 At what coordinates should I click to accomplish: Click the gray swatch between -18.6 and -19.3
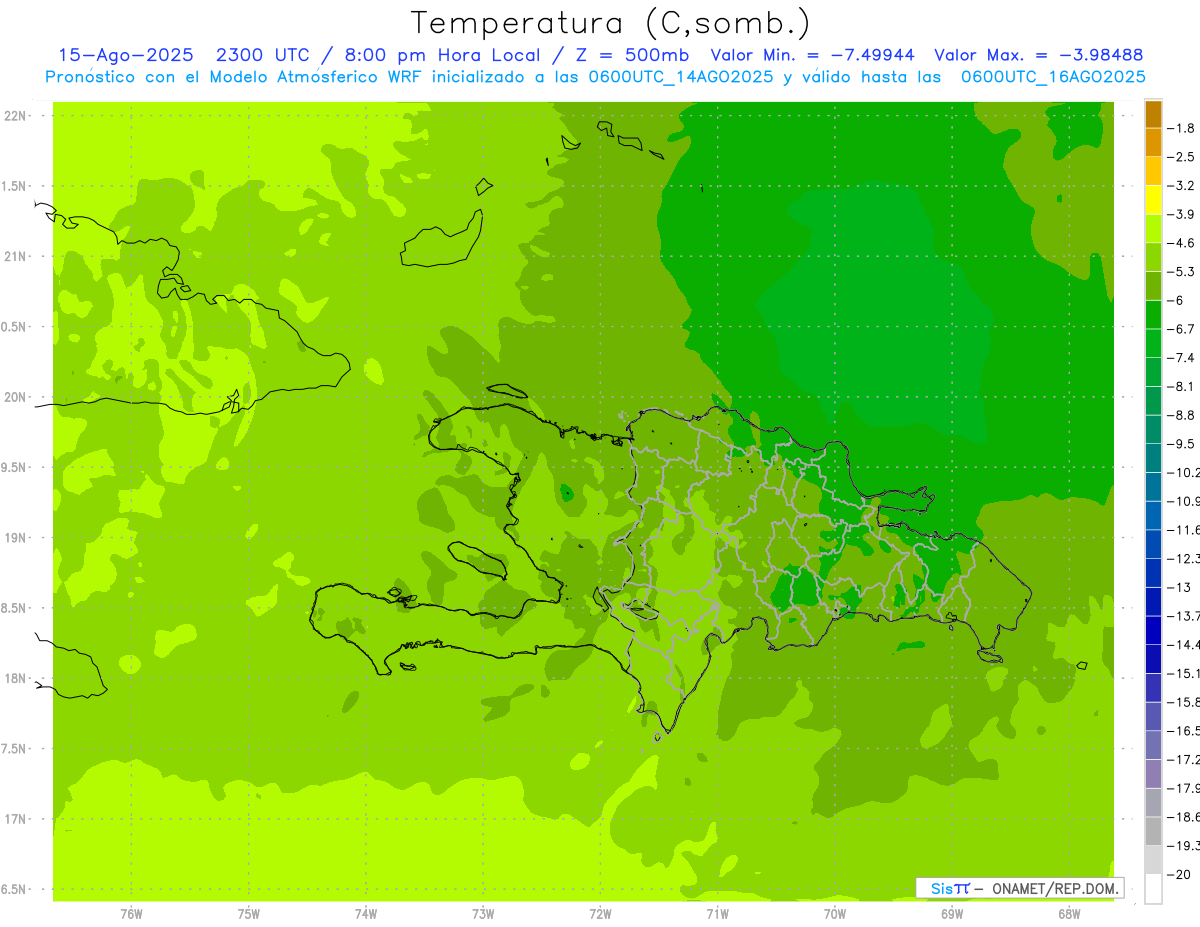tap(1153, 830)
